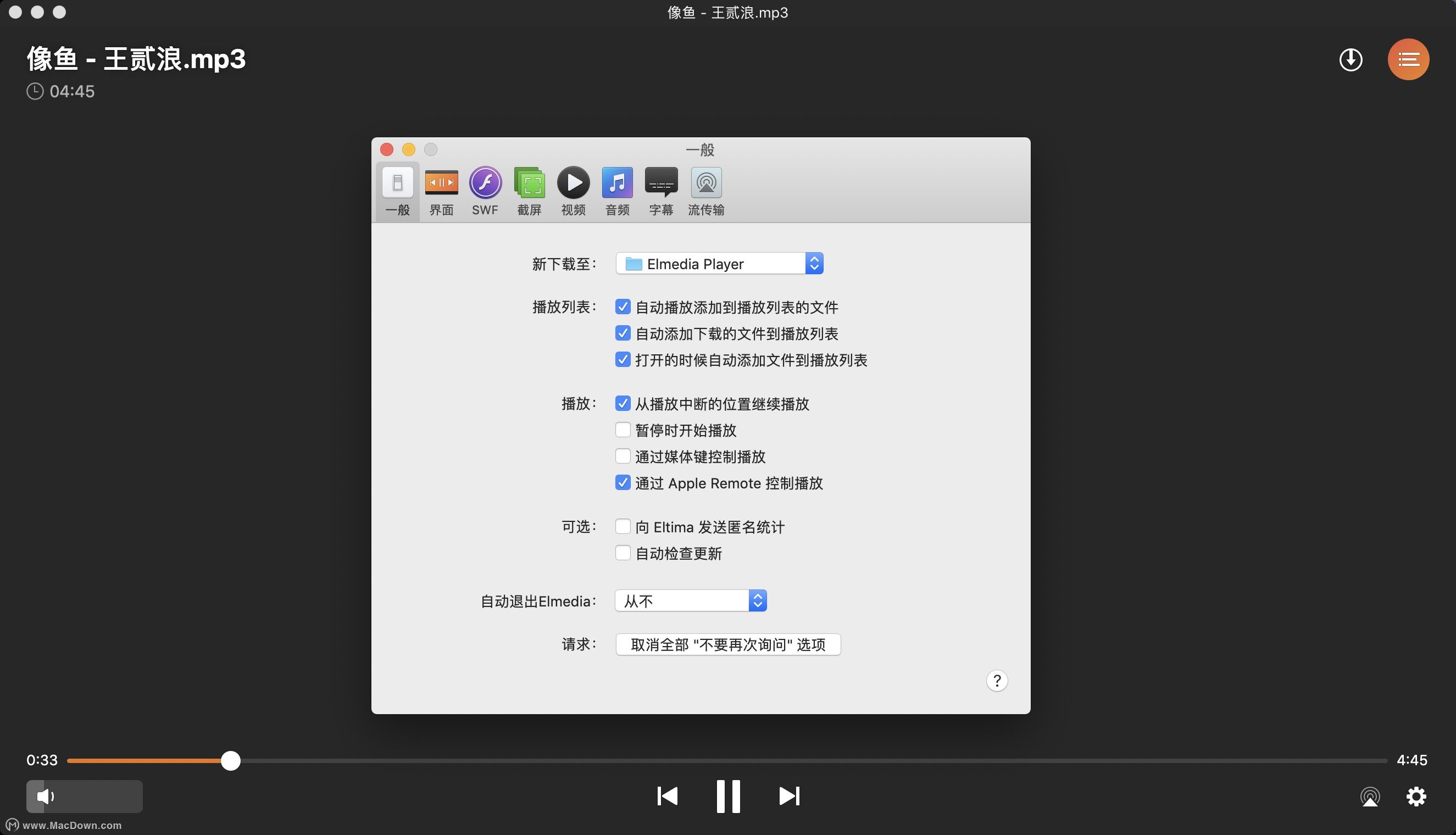Screen dimensions: 1456x835
Task: Enable 自动检查更新 checkbox
Action: point(623,553)
